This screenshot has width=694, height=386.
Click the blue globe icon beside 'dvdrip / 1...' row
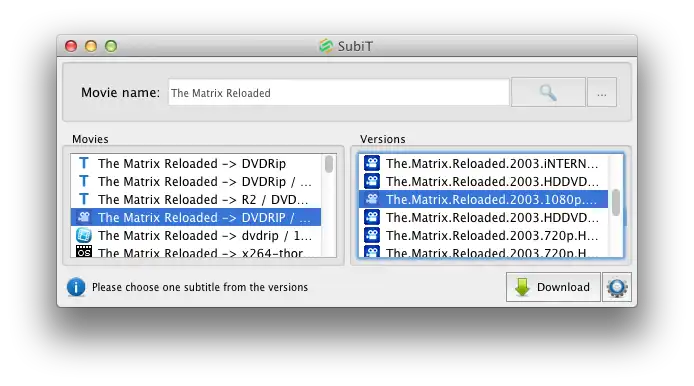pos(84,235)
